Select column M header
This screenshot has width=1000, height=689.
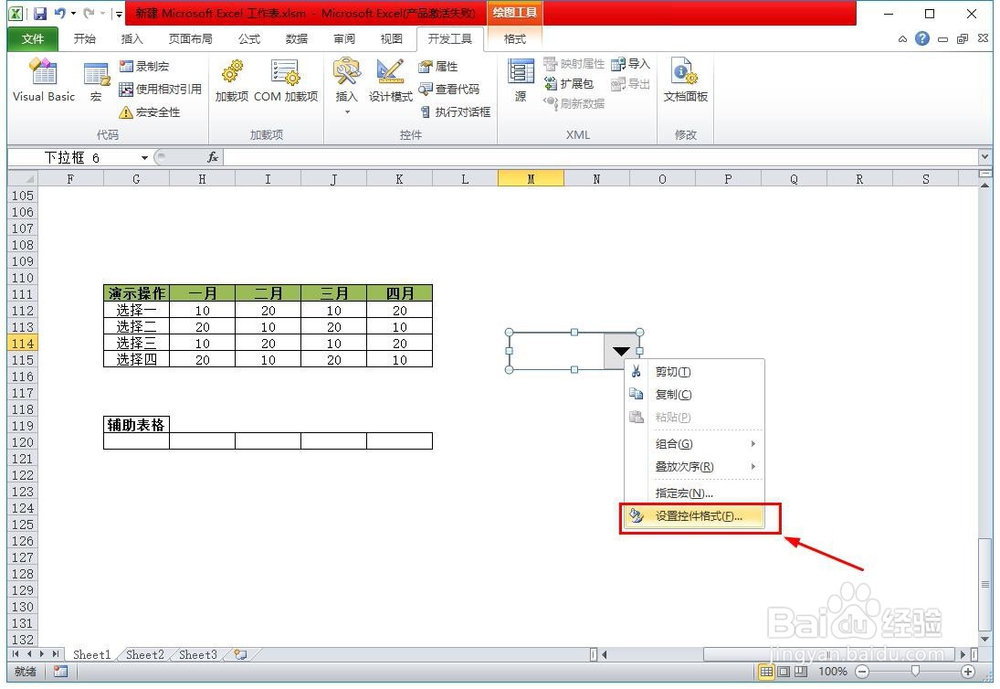click(x=531, y=179)
